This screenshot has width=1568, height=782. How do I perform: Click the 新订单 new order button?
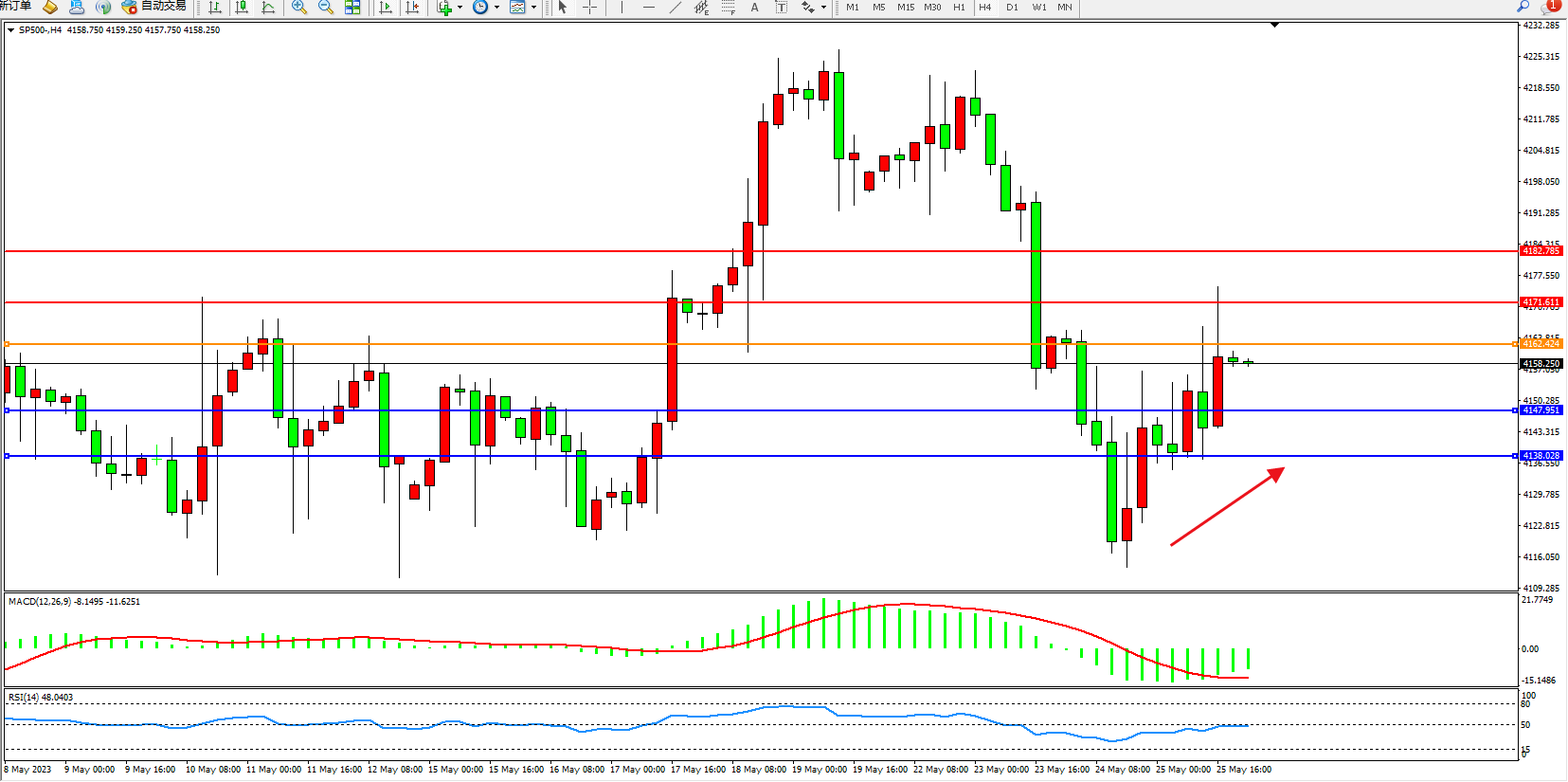pos(16,7)
